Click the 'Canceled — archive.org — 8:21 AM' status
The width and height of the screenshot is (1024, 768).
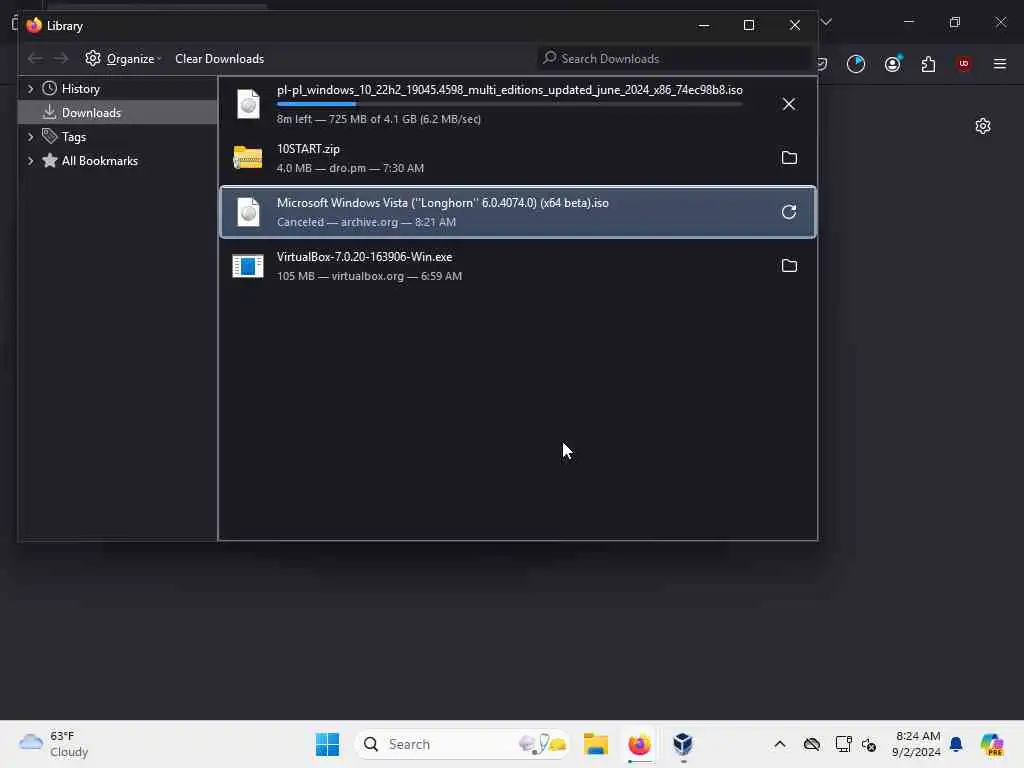(x=366, y=222)
